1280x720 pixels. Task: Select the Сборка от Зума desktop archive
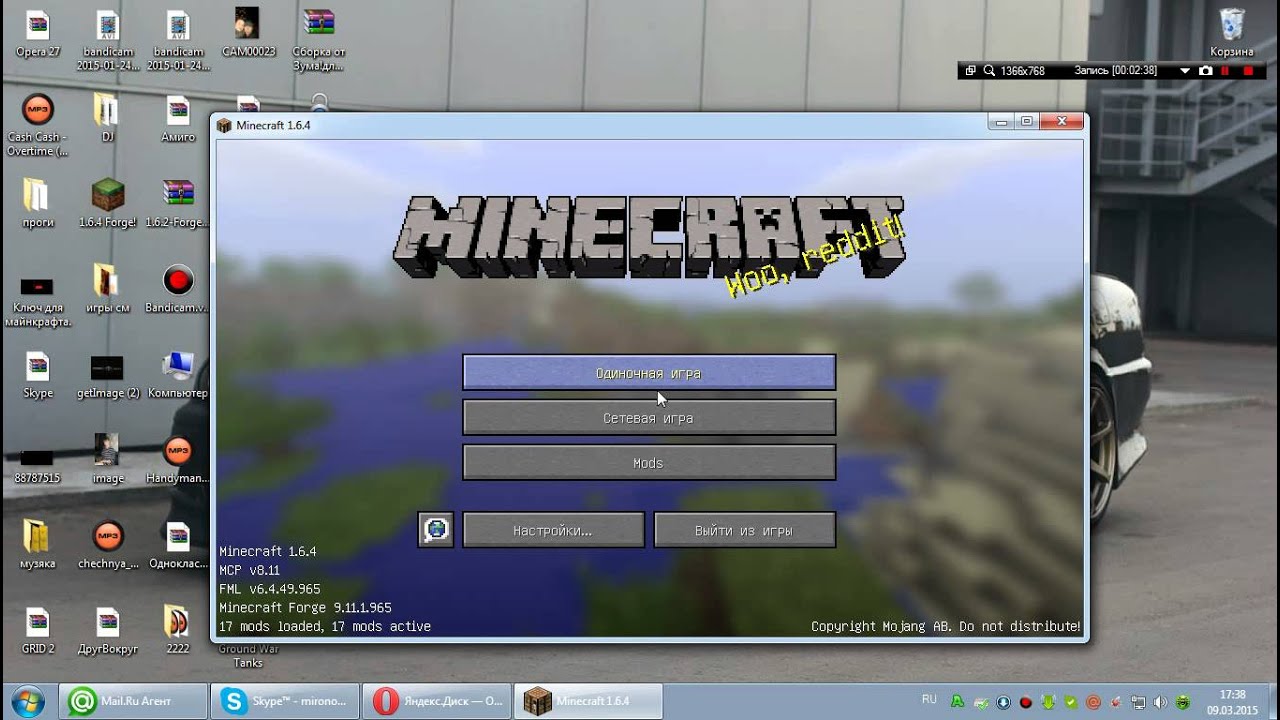318,40
